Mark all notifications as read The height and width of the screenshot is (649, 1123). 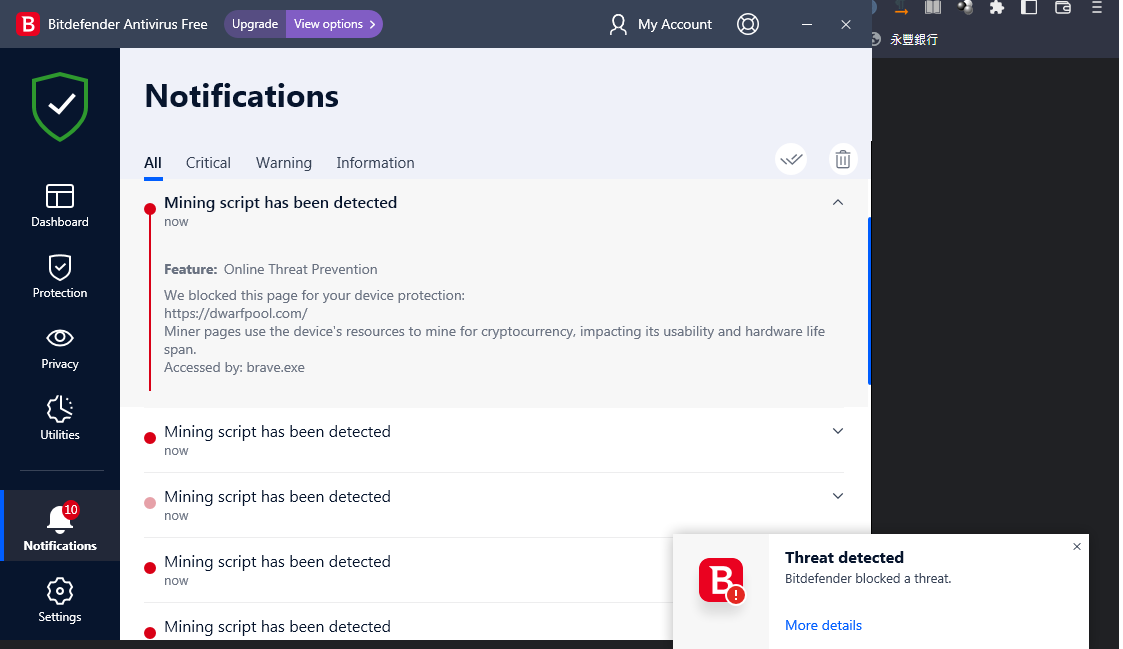pyautogui.click(x=791, y=159)
